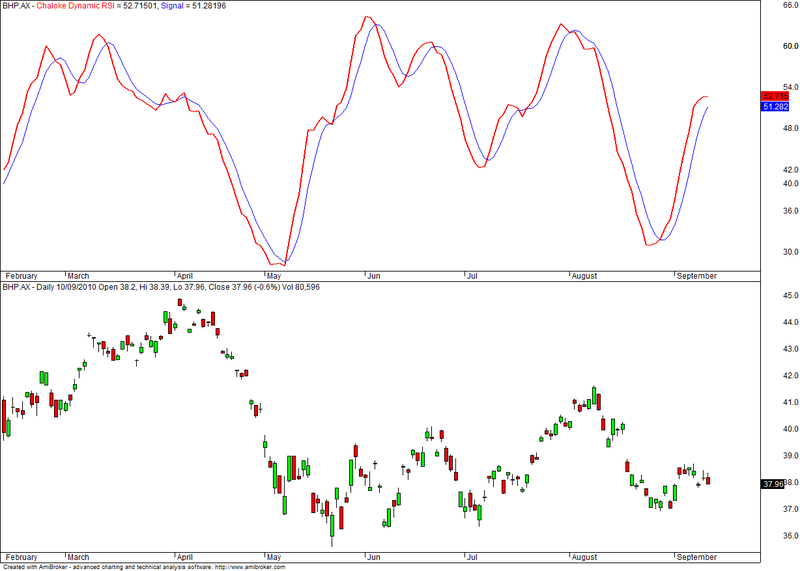Click the April label under the candlestick pane

tap(185, 557)
